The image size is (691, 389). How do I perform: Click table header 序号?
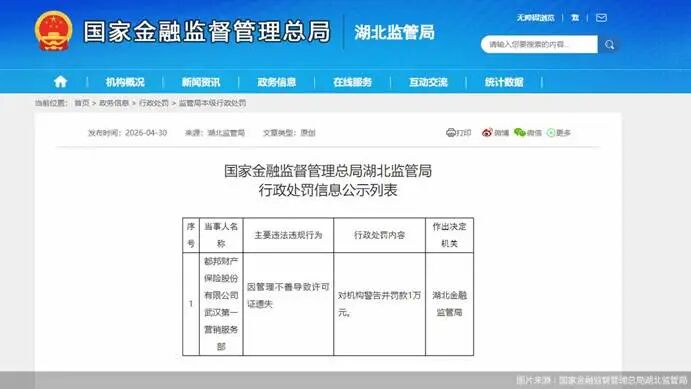191,235
